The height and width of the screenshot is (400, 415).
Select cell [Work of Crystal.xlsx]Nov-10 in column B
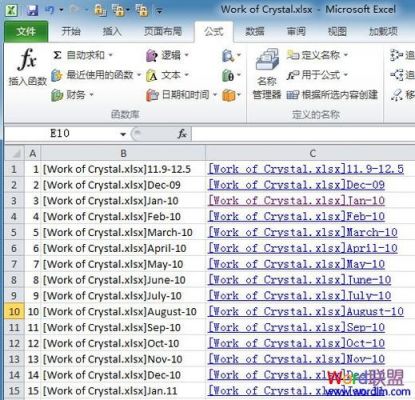tap(123, 359)
